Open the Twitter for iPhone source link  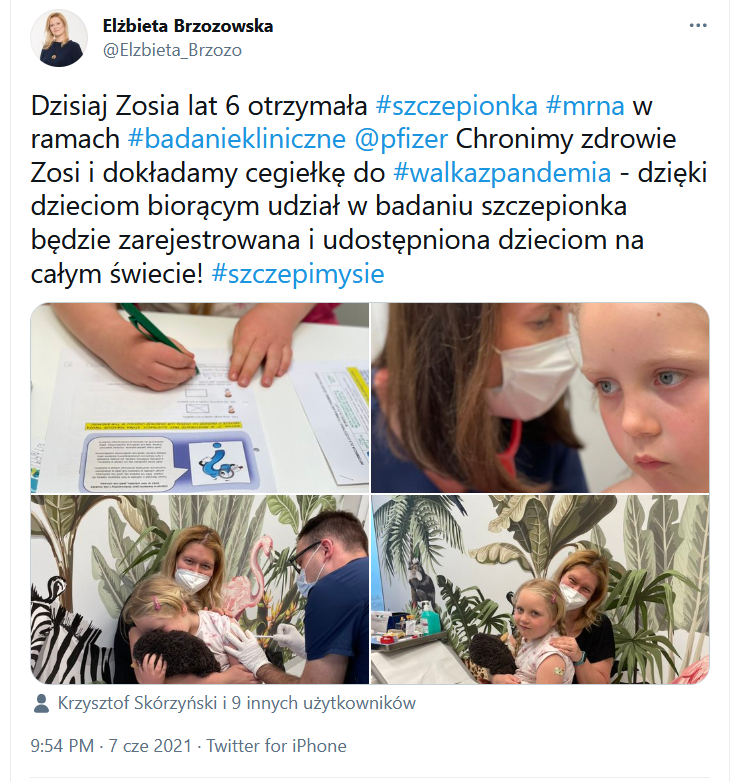pos(276,746)
